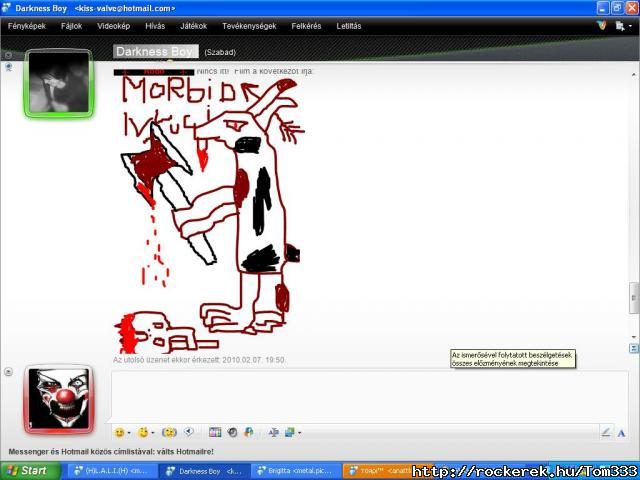Switch to text typing mode icon

point(621,433)
